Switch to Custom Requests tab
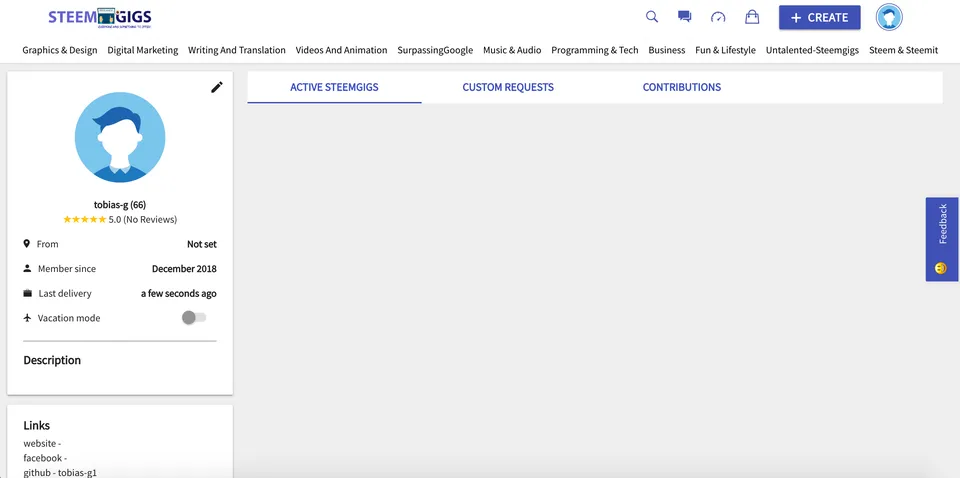This screenshot has width=960, height=478. (x=508, y=87)
